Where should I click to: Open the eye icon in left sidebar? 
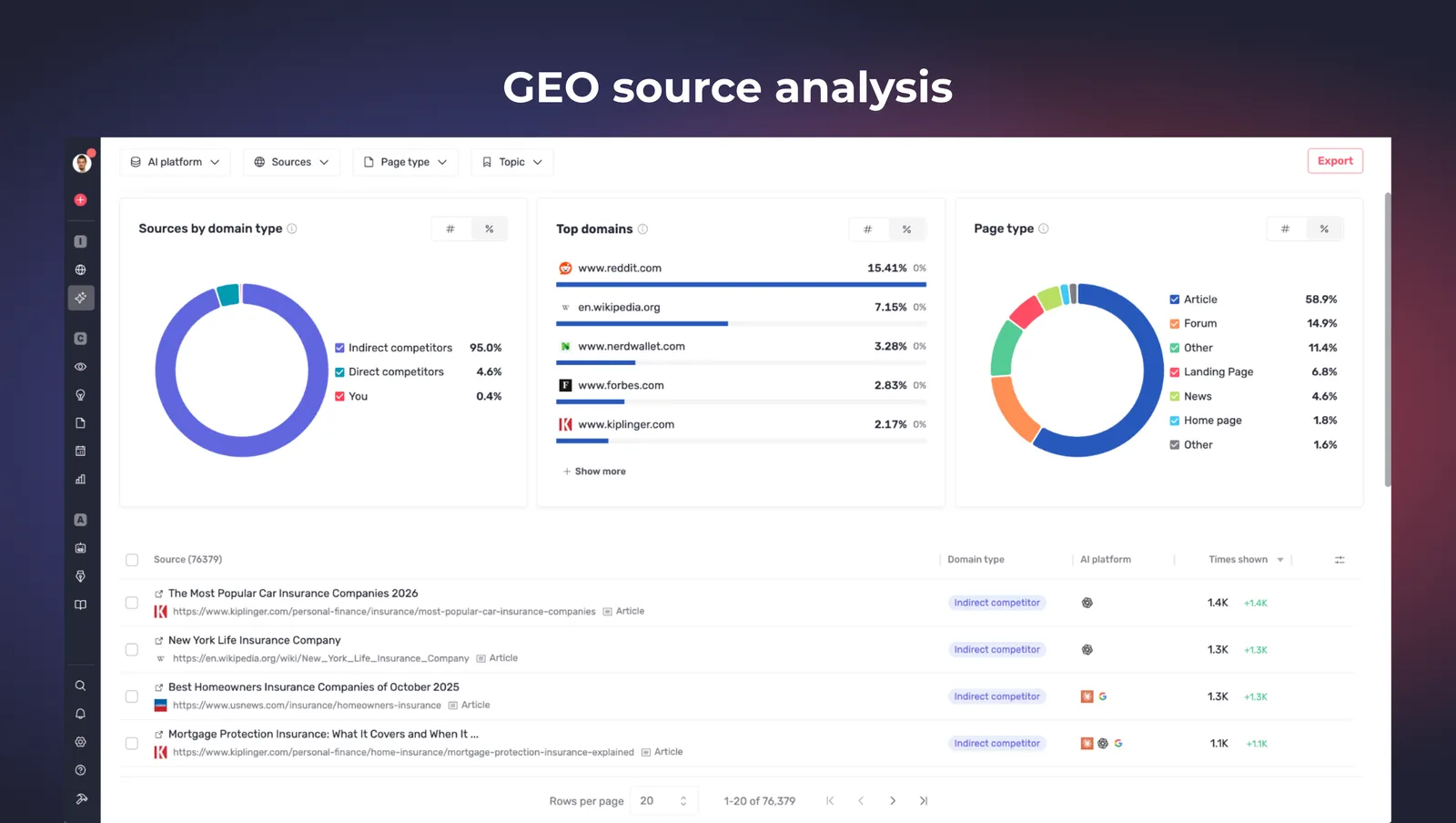(x=80, y=367)
